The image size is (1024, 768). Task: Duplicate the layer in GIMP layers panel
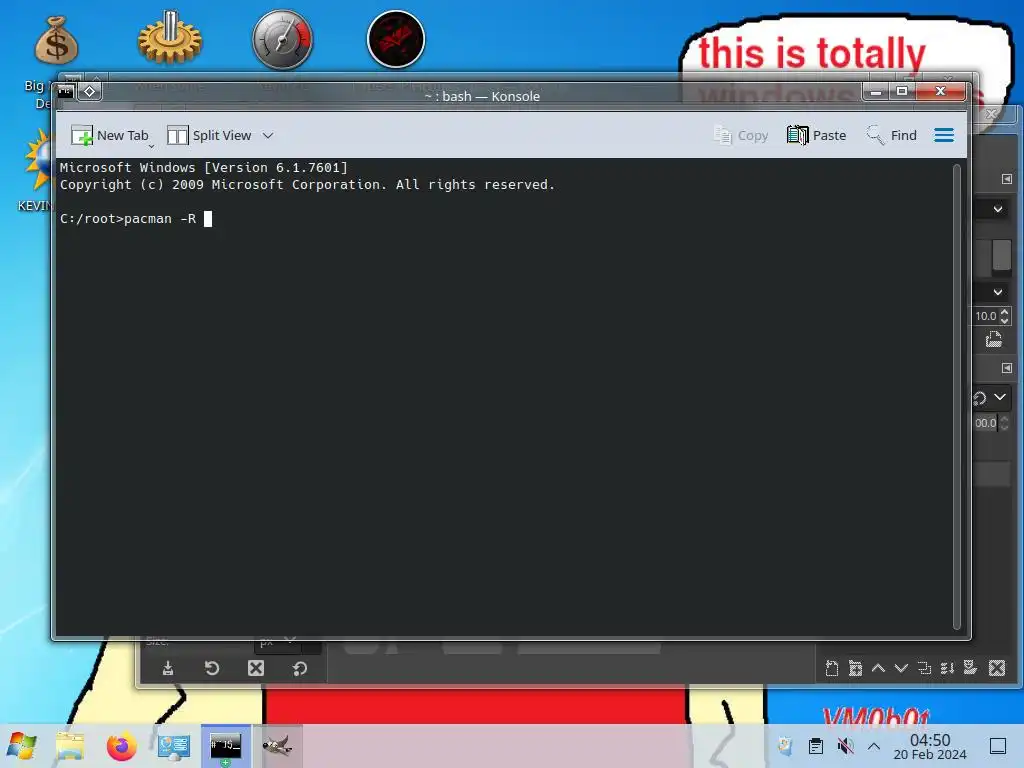924,668
